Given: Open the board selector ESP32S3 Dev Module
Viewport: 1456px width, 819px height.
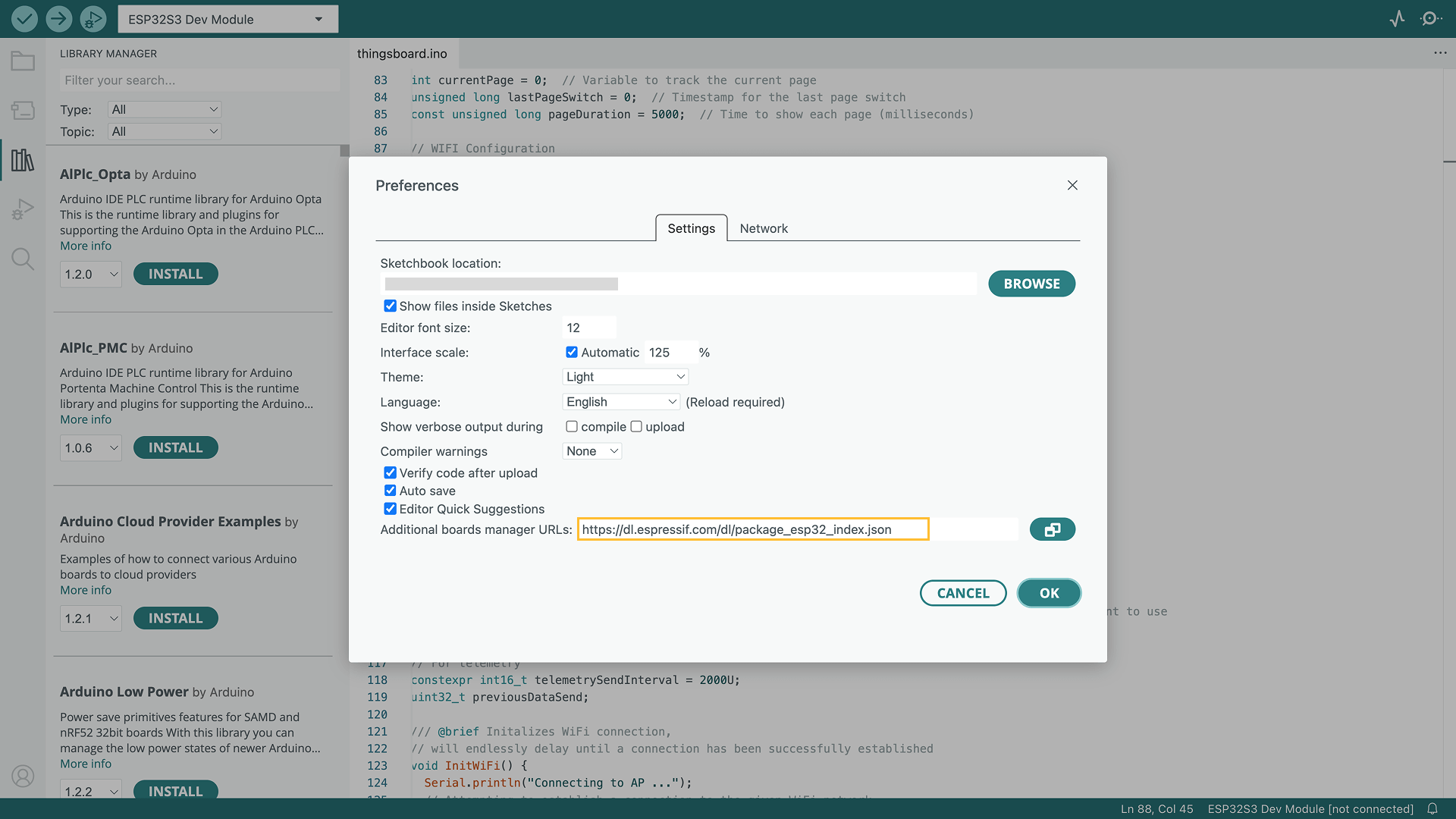Looking at the screenshot, I should 227,19.
